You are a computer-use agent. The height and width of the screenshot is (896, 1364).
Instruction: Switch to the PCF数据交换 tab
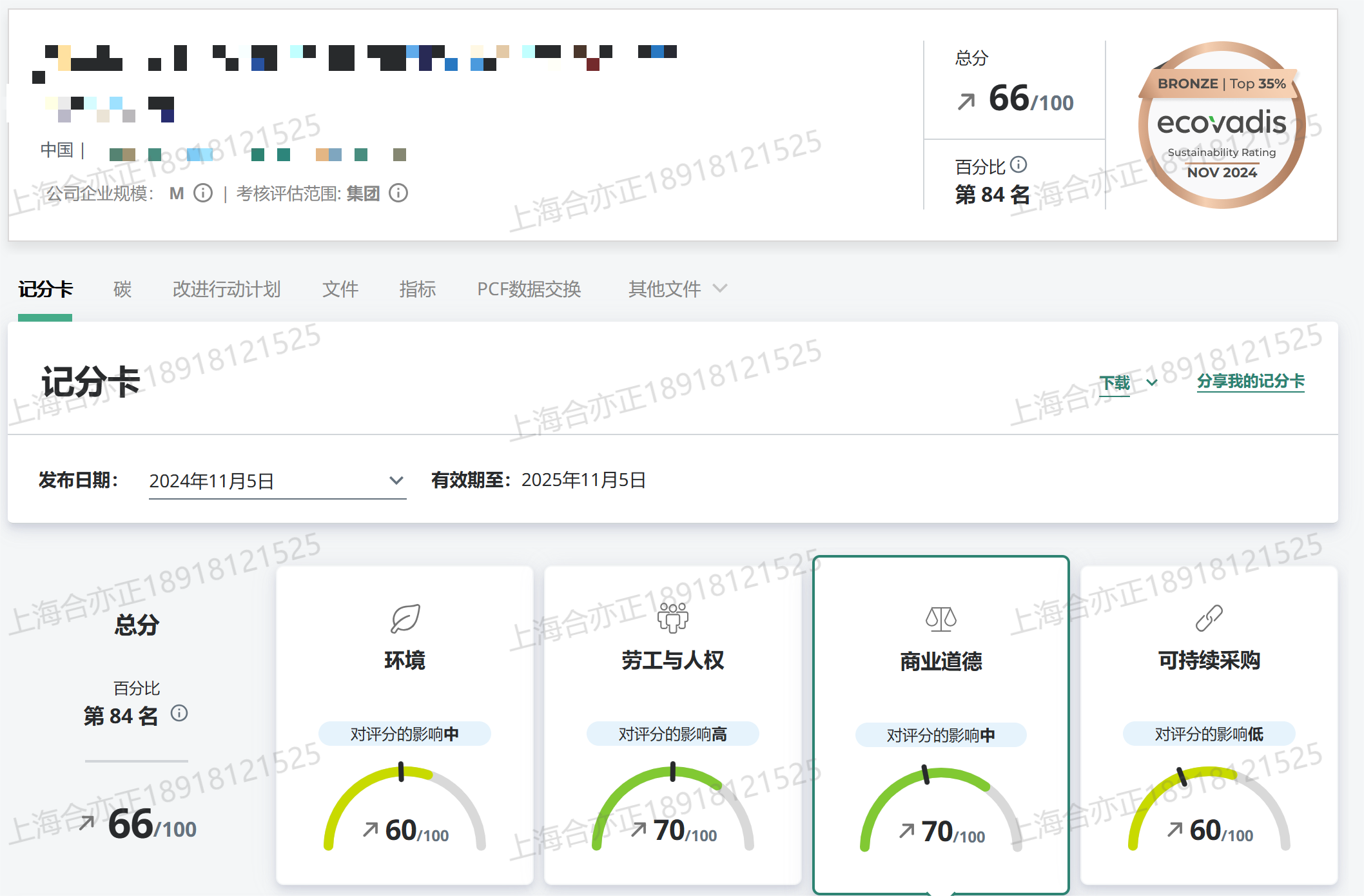pos(529,289)
